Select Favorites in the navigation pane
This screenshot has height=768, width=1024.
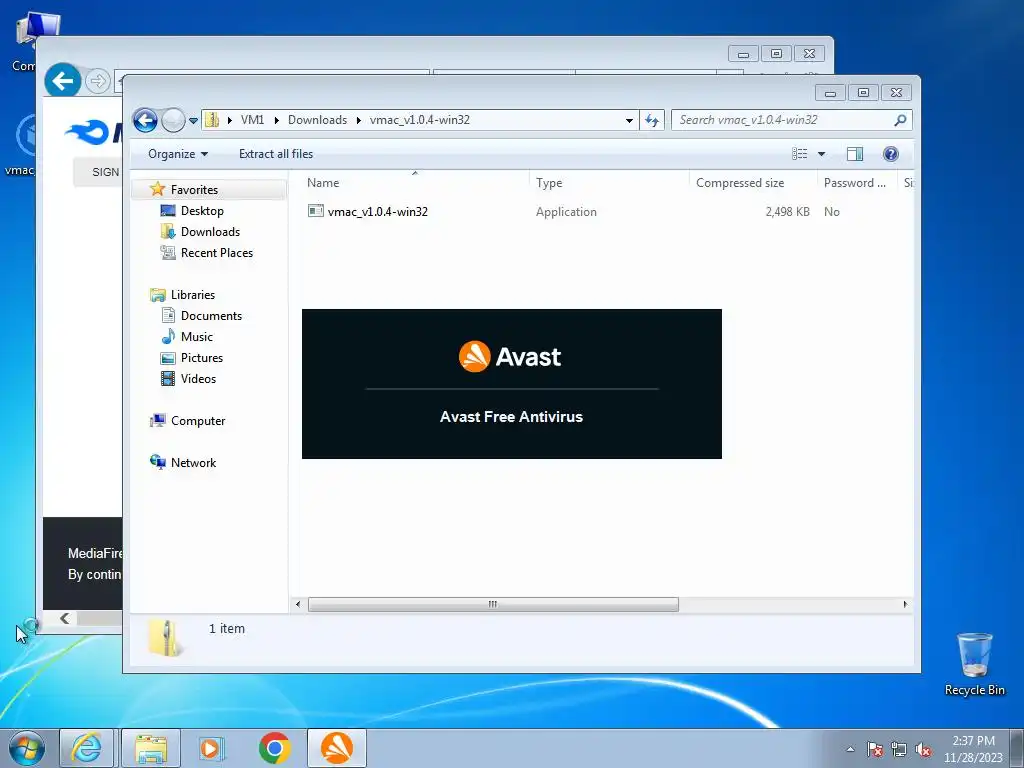point(194,190)
